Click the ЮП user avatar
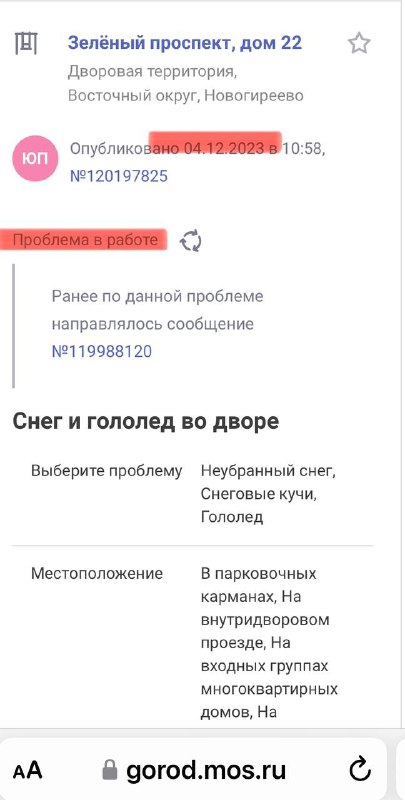Viewport: 405px width, 800px height. pos(35,158)
